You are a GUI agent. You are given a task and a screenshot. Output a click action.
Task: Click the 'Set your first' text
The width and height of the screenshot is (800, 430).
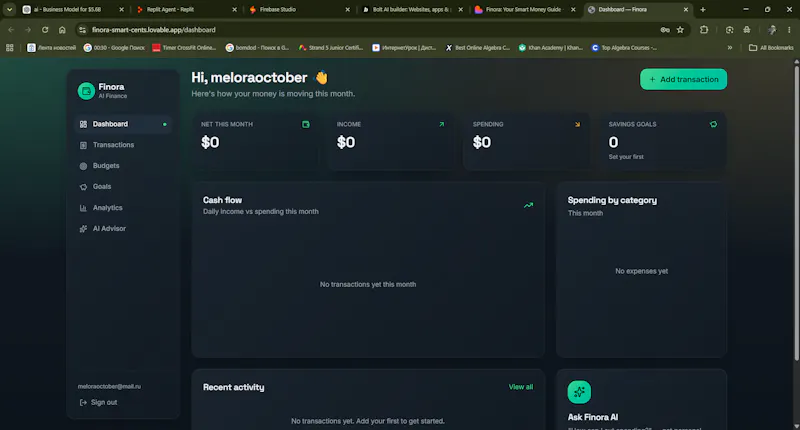pyautogui.click(x=626, y=157)
